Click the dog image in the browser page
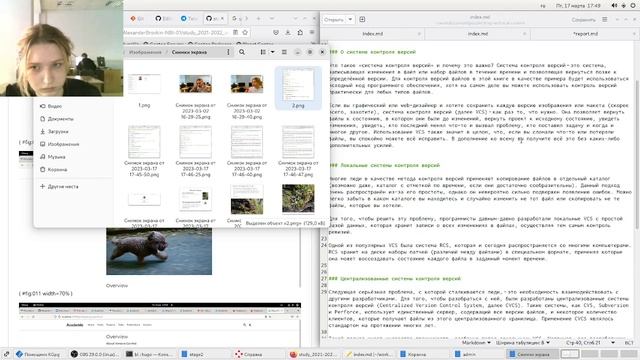 [159, 251]
